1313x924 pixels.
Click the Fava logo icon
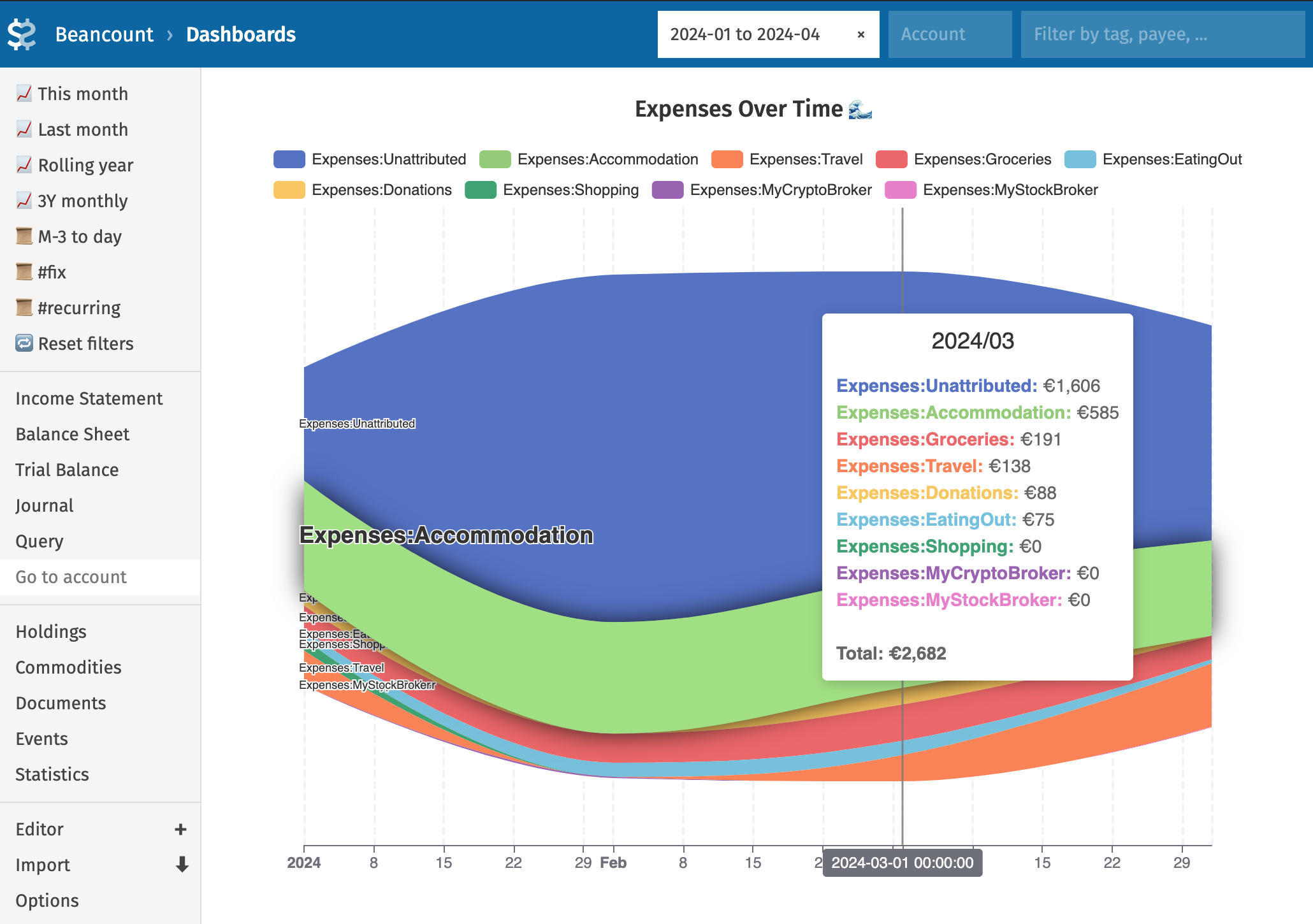[x=22, y=34]
